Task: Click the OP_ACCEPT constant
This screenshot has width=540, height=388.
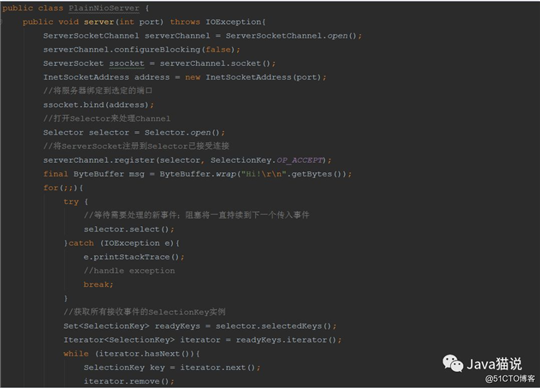Action: [300, 160]
